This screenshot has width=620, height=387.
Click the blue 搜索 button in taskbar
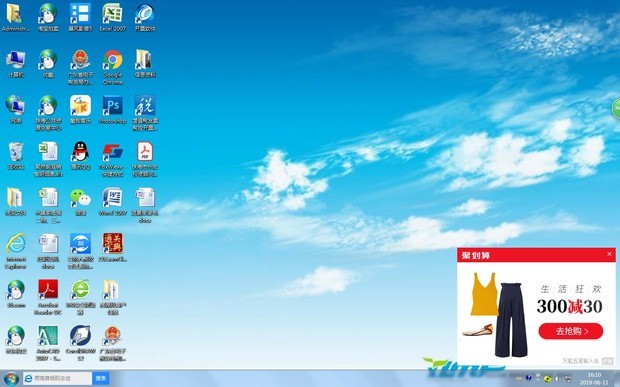pos(101,378)
